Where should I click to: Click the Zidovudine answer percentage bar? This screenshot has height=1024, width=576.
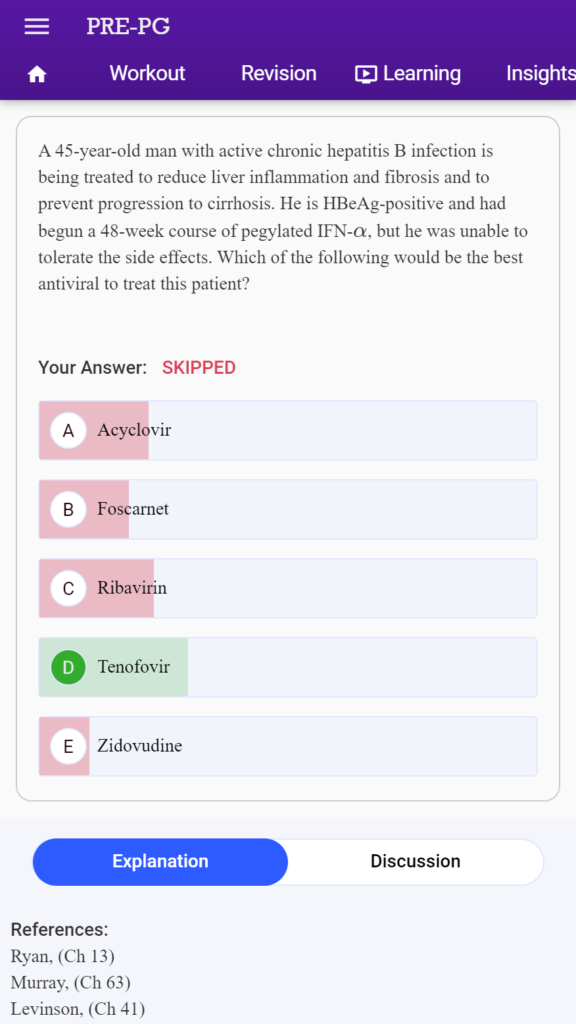click(64, 746)
